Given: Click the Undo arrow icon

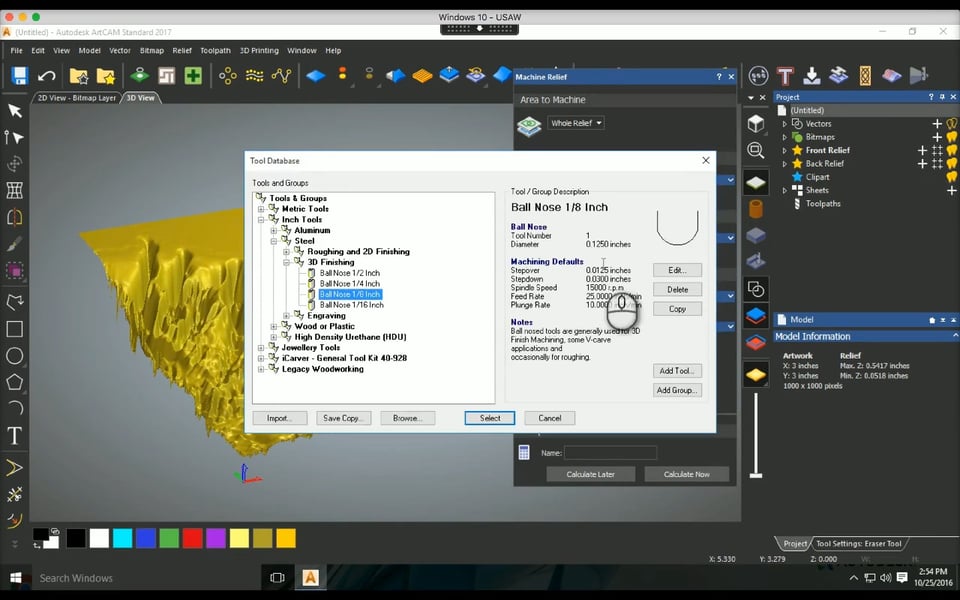Looking at the screenshot, I should coord(47,76).
